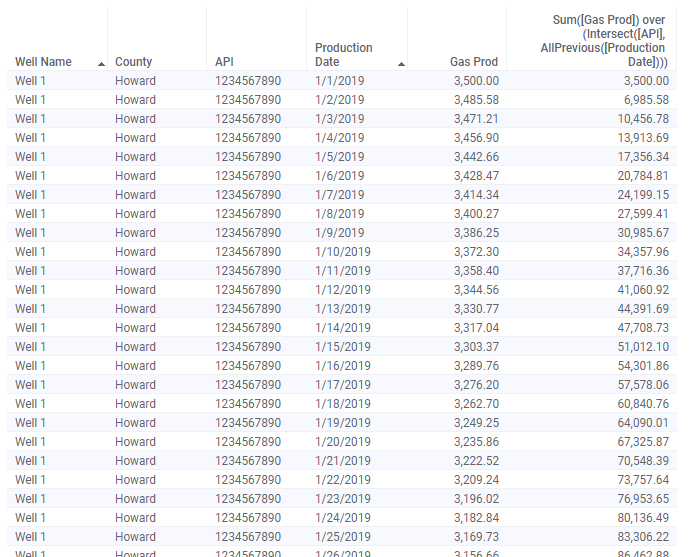The image size is (691, 557).
Task: Click Well 1 in the 1/20/2019 row
Action: click(x=30, y=441)
